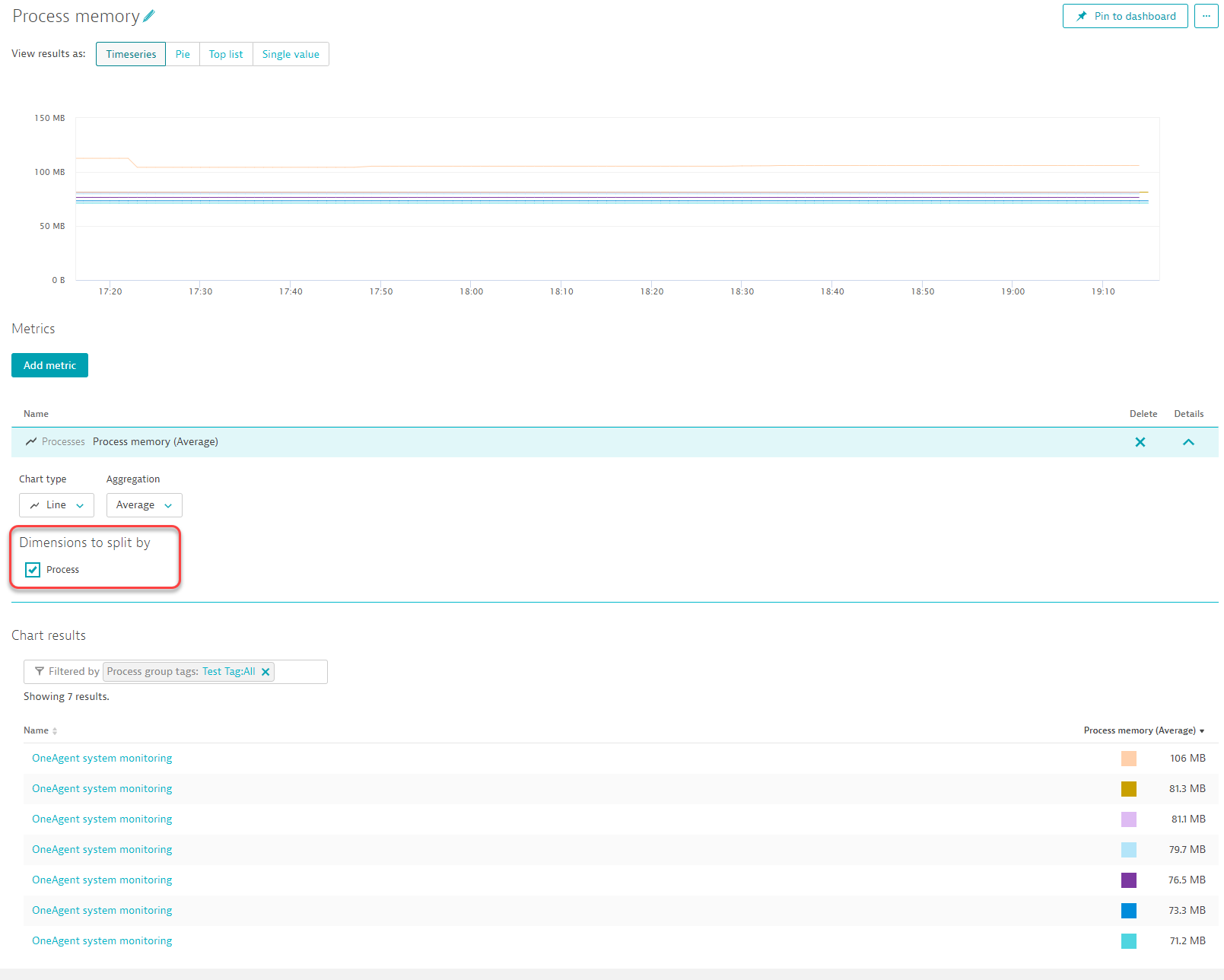The height and width of the screenshot is (980, 1224).
Task: Switch to the Pie view tab
Action: coord(183,54)
